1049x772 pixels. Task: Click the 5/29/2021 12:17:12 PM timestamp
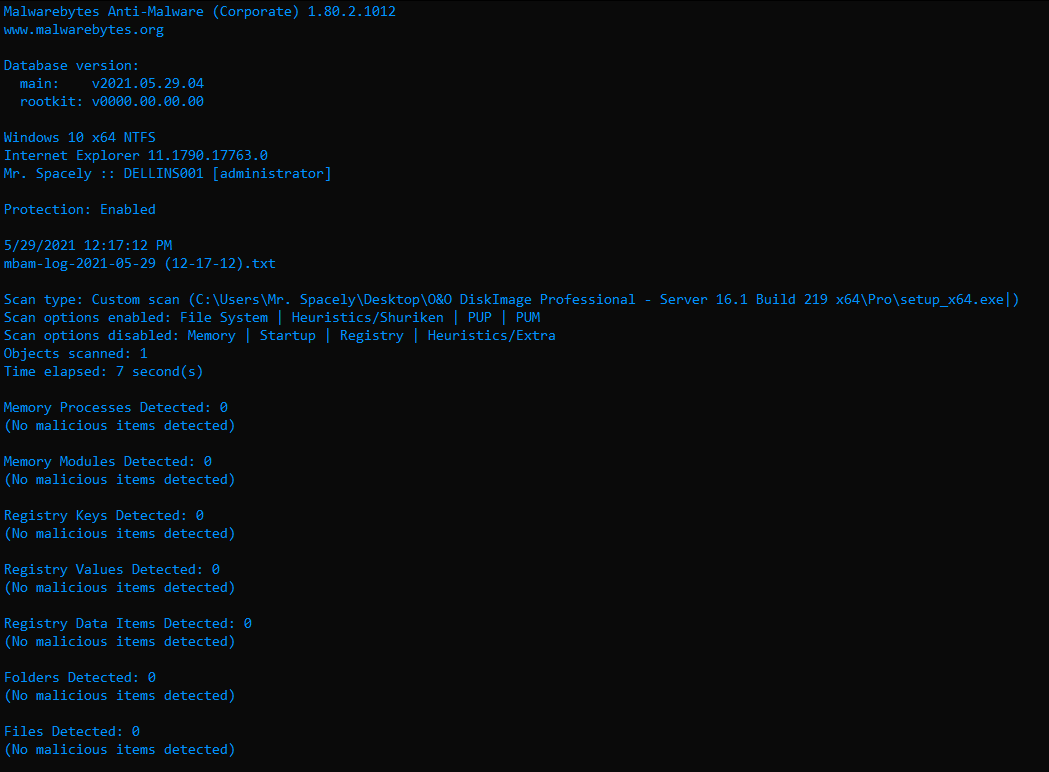(88, 246)
